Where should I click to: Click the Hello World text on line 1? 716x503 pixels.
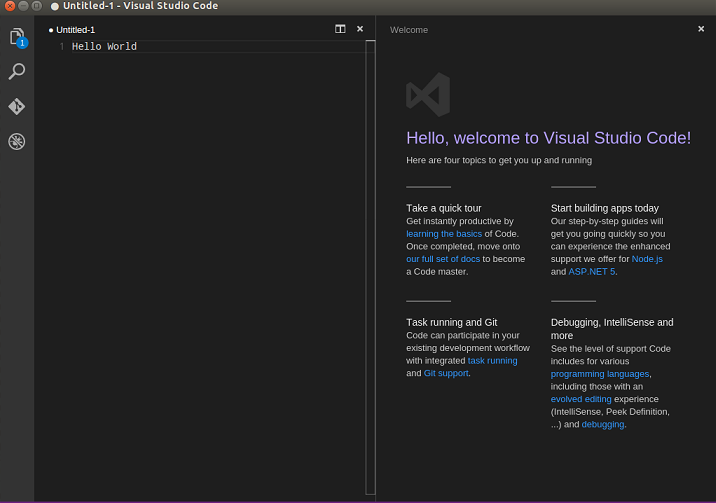(104, 47)
